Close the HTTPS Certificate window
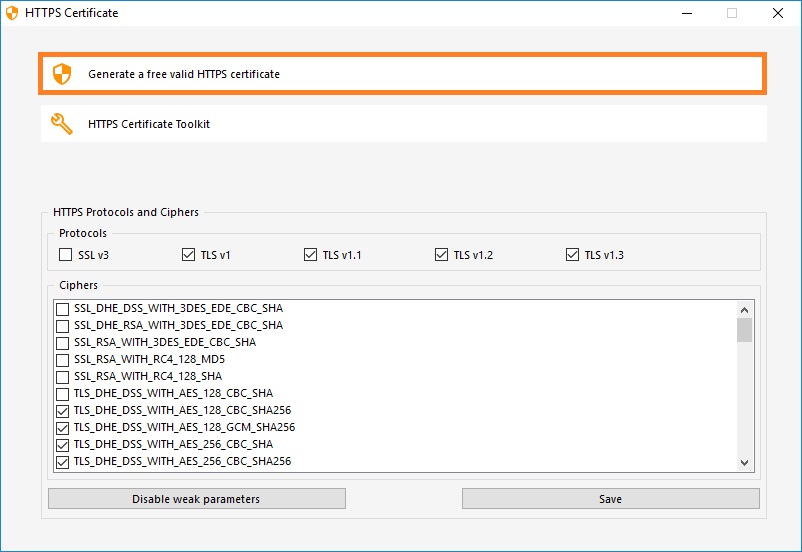 click(777, 13)
